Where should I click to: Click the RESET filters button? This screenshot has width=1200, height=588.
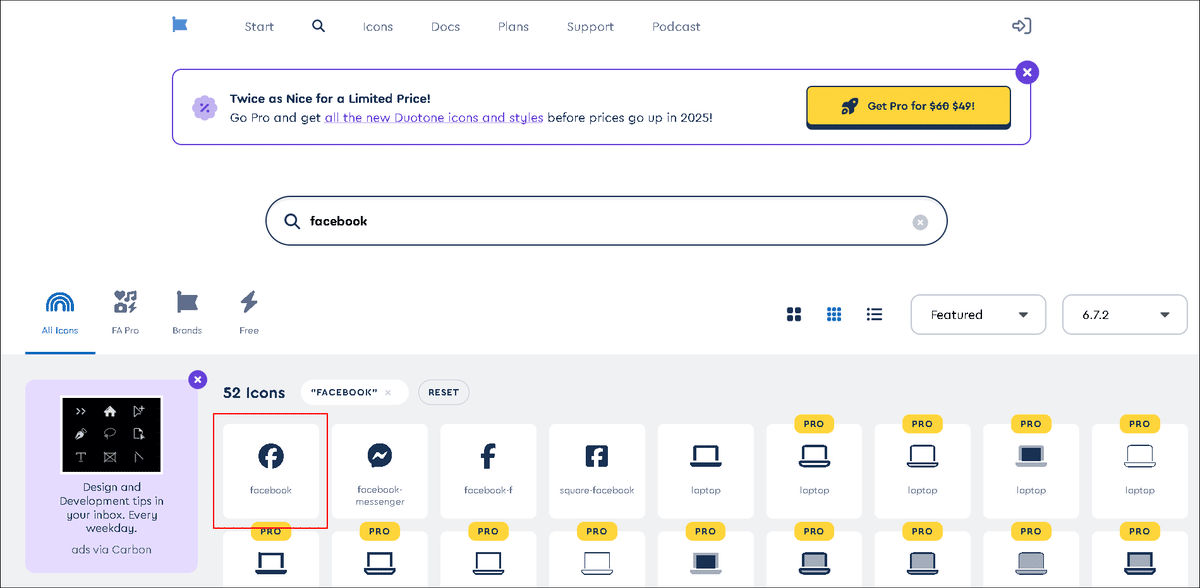[443, 392]
